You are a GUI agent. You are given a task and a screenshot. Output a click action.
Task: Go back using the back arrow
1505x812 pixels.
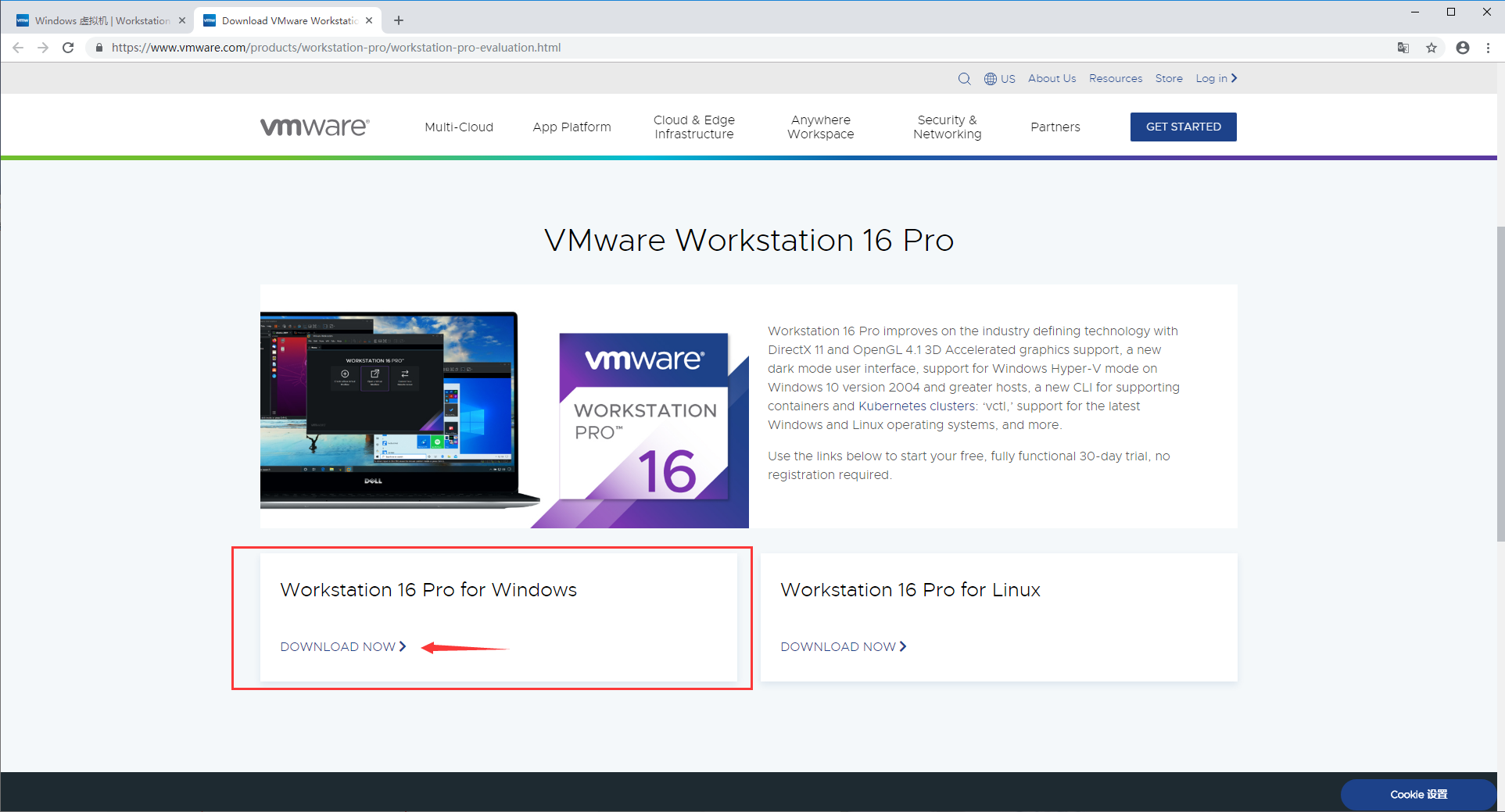pos(18,48)
